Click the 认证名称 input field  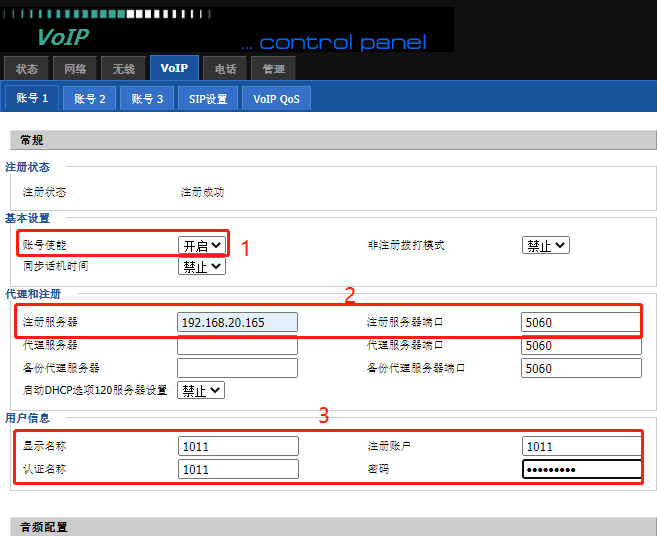237,469
